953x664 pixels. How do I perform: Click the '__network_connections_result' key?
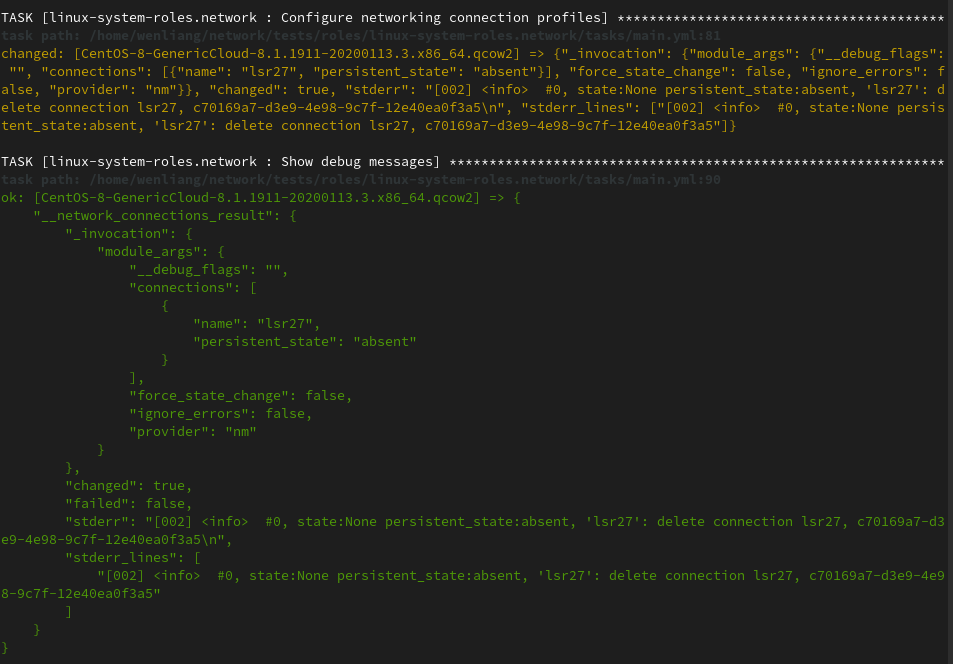click(151, 216)
